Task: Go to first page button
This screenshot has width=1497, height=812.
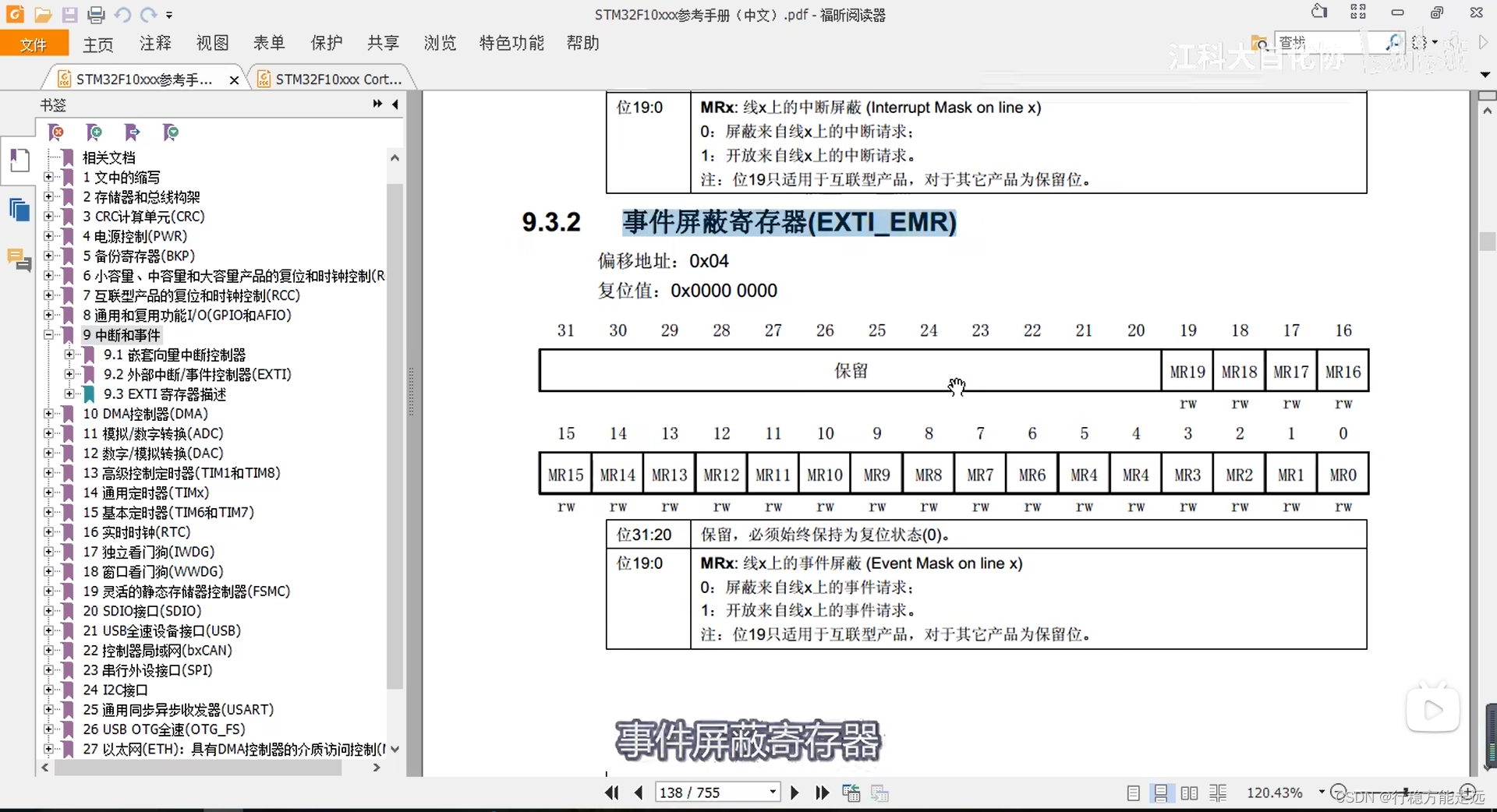Action: pyautogui.click(x=612, y=793)
